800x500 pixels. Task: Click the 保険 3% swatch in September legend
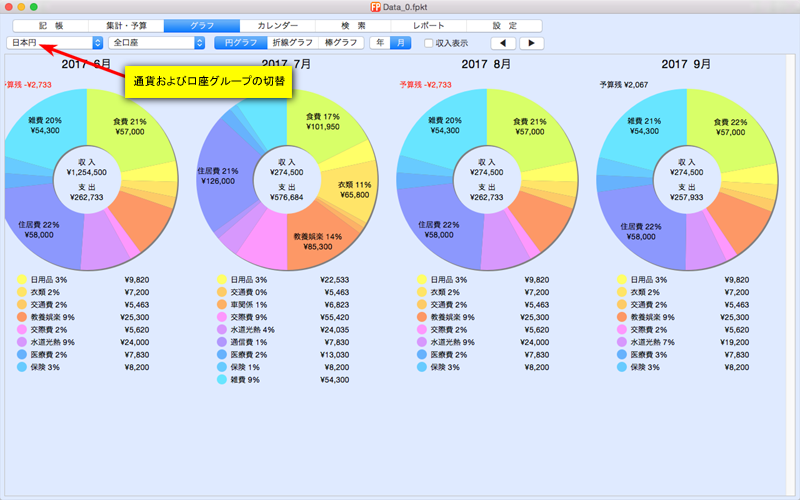[622, 367]
